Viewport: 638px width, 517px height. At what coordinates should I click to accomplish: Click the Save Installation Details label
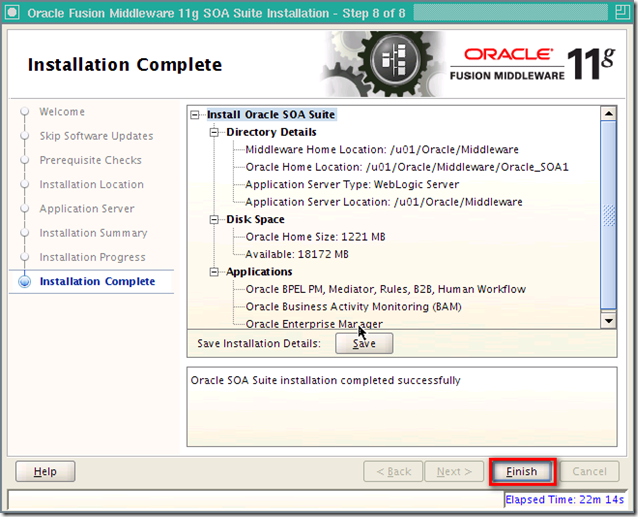click(x=259, y=344)
